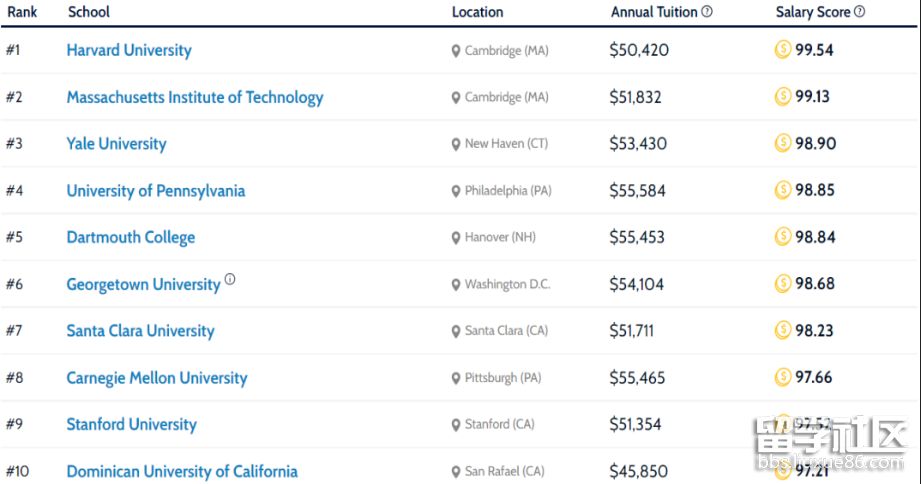Click the location pin for Harvard's Cambridge (MA)
The image size is (921, 484).
click(456, 51)
